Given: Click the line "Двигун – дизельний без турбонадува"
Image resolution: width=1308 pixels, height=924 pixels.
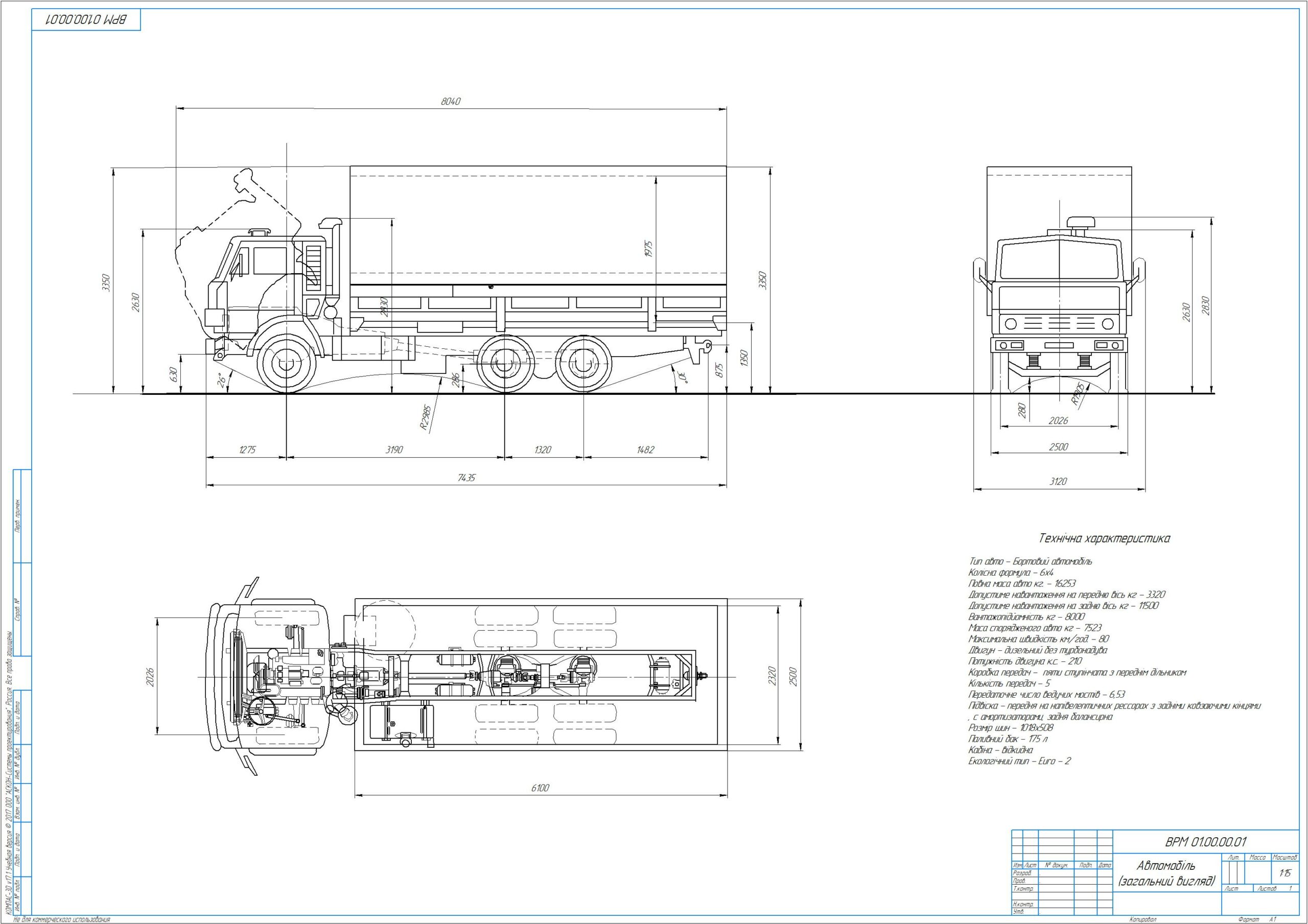Looking at the screenshot, I should tap(1038, 651).
